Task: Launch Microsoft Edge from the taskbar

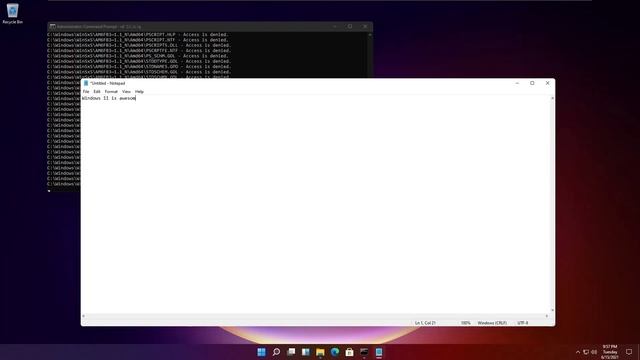Action: click(x=335, y=352)
